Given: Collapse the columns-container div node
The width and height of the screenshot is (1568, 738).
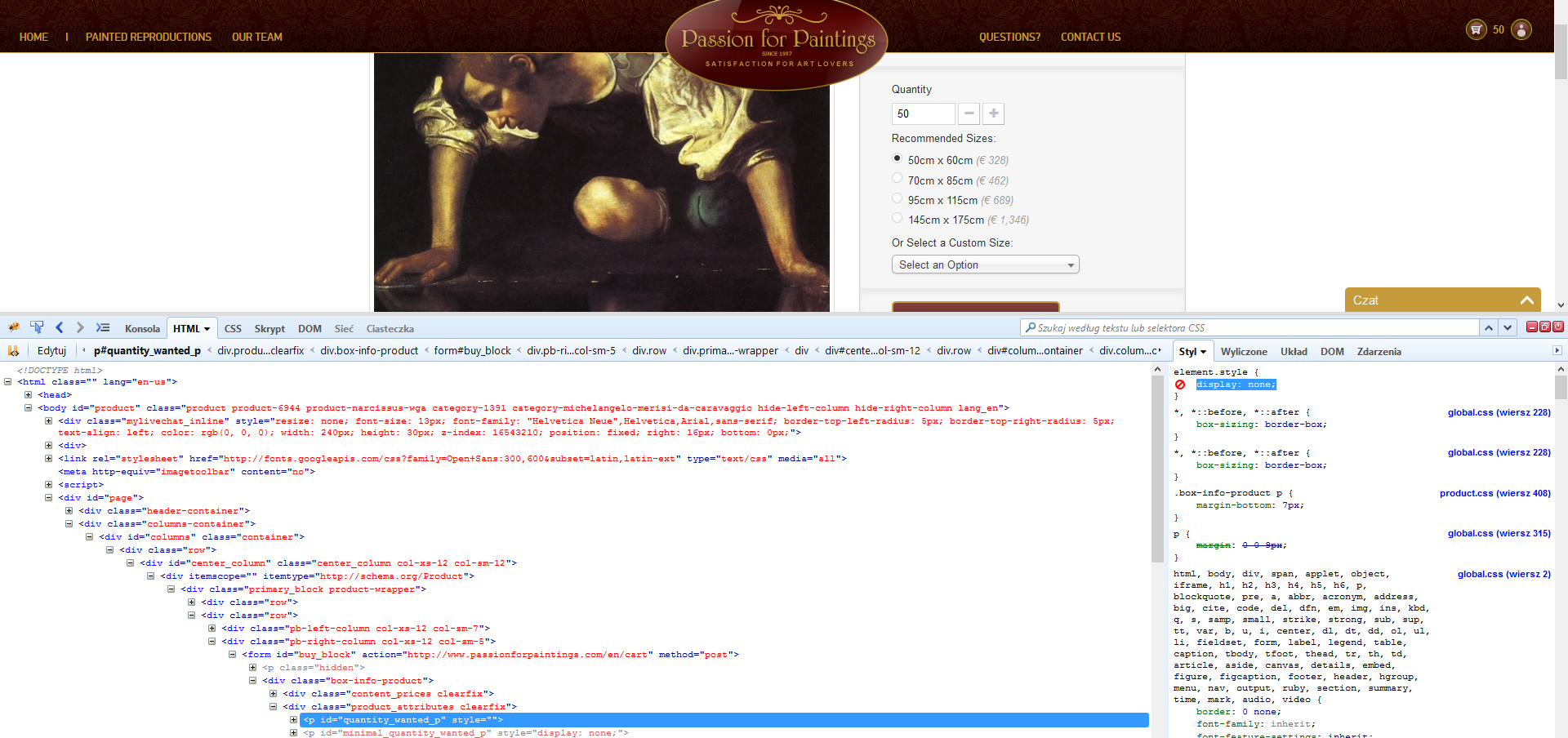Looking at the screenshot, I should click(x=69, y=523).
